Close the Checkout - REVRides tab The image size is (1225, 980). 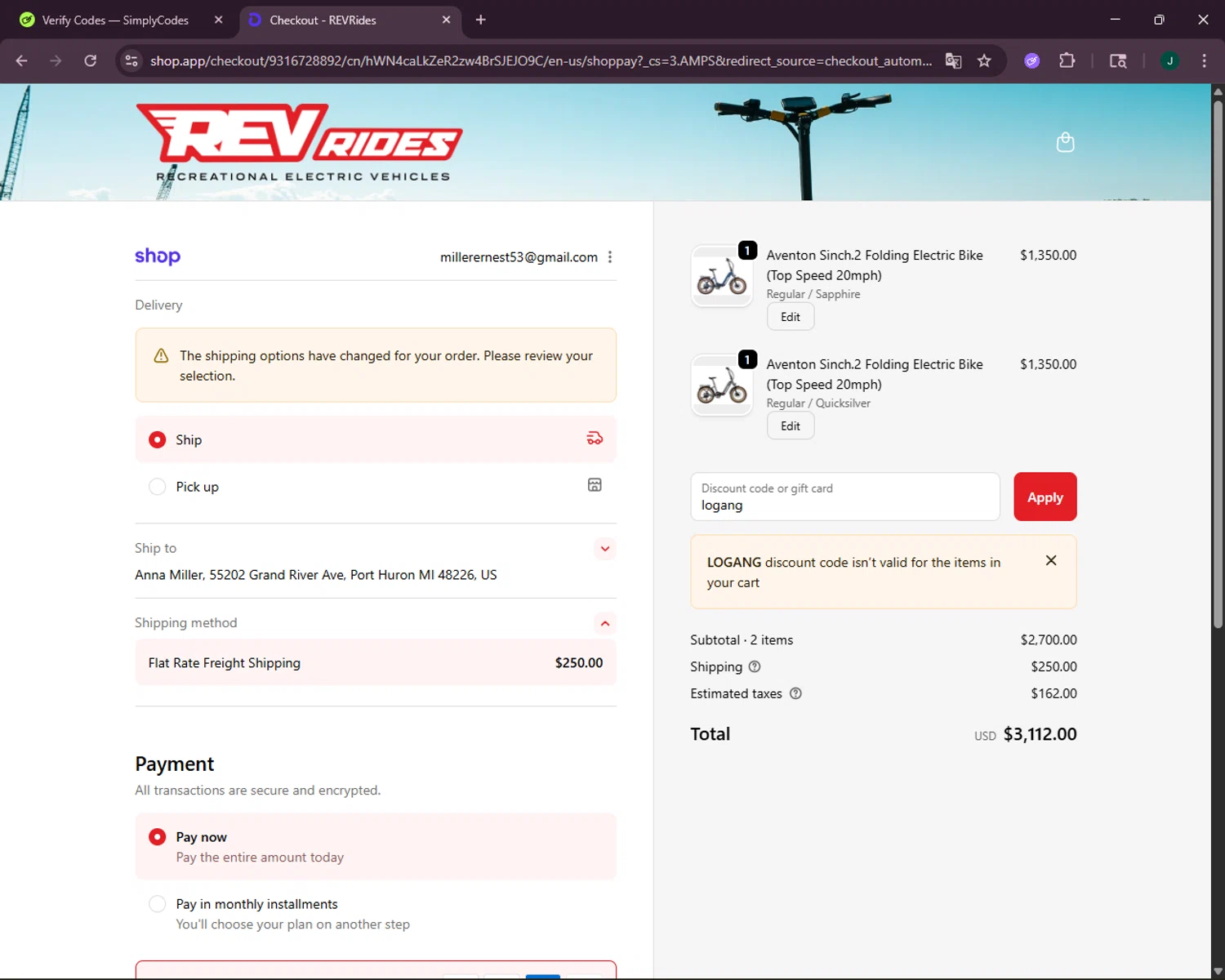[x=446, y=20]
